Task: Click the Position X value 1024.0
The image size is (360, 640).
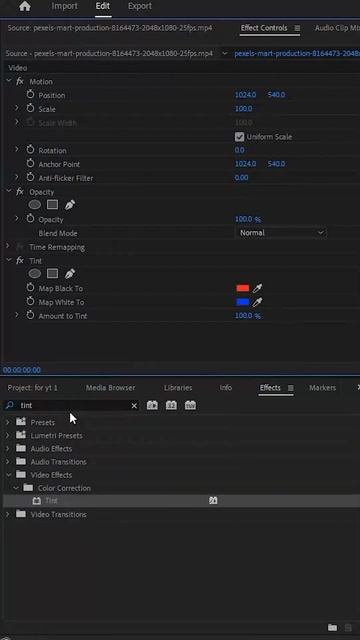Action: (x=245, y=95)
